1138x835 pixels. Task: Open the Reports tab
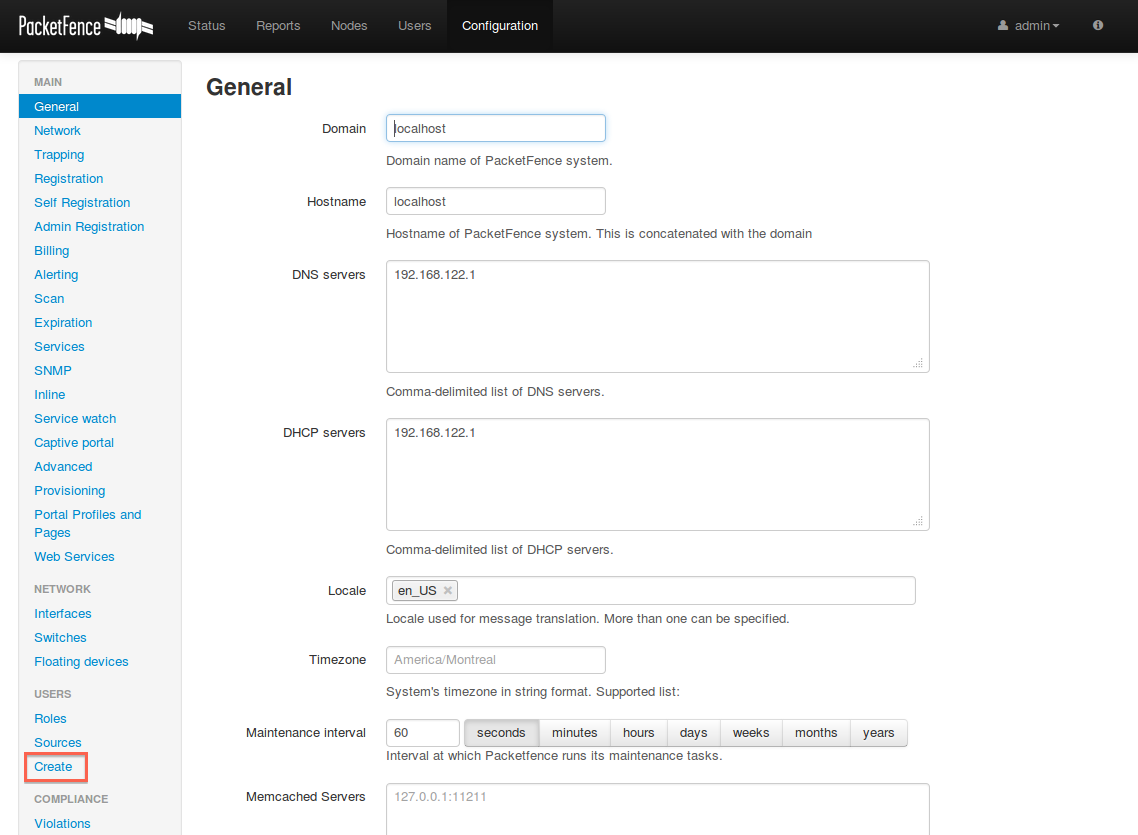(x=278, y=25)
